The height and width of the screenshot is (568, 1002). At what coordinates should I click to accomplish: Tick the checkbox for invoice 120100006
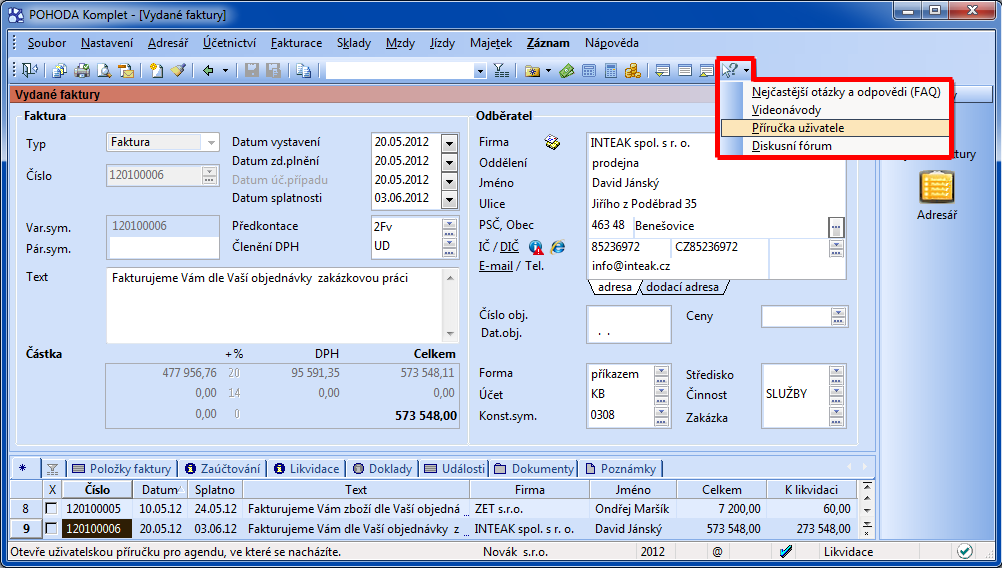pyautogui.click(x=51, y=528)
